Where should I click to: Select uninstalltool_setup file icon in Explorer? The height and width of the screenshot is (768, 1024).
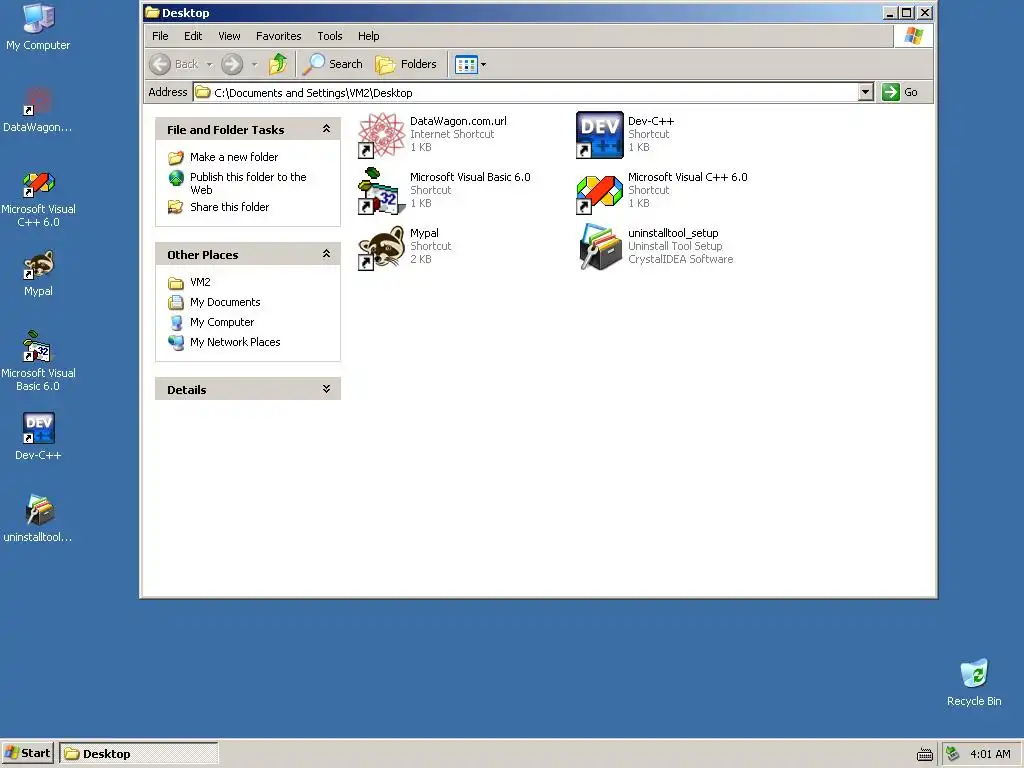click(600, 247)
